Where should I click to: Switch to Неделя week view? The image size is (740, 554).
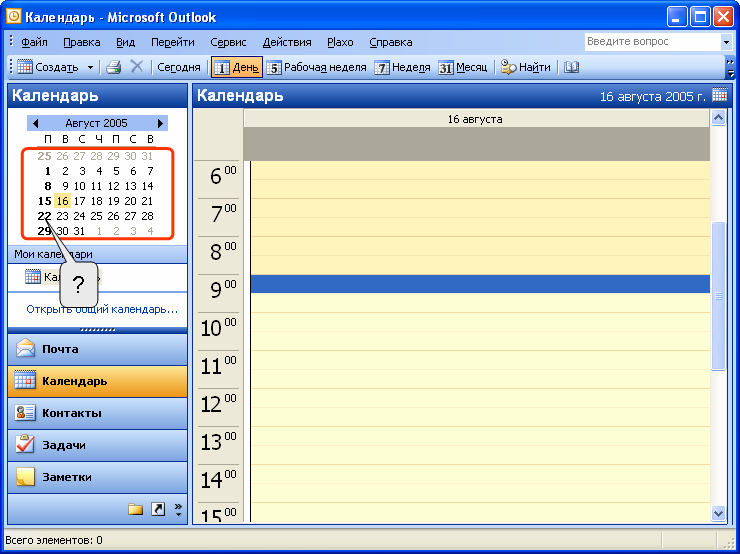pyautogui.click(x=403, y=67)
